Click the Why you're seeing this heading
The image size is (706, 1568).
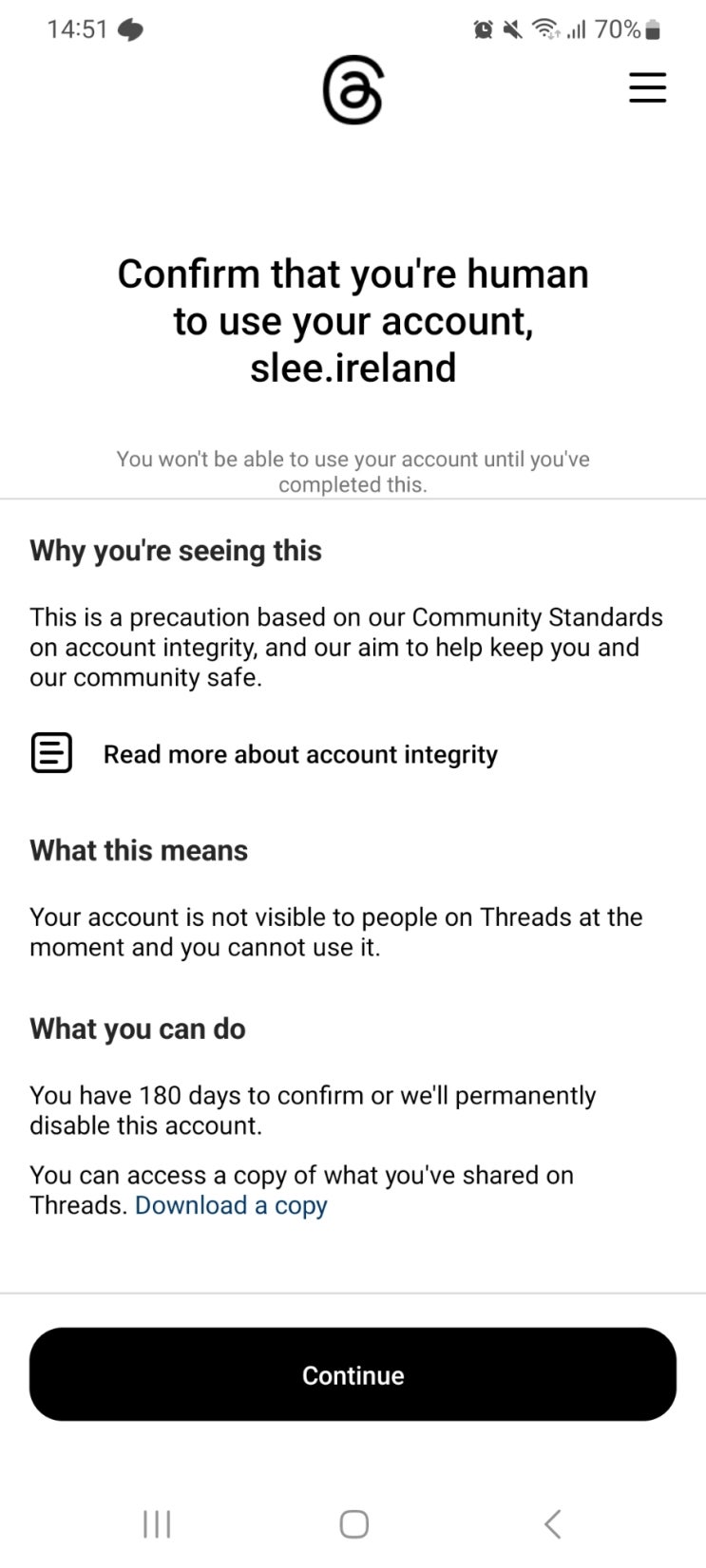[176, 551]
